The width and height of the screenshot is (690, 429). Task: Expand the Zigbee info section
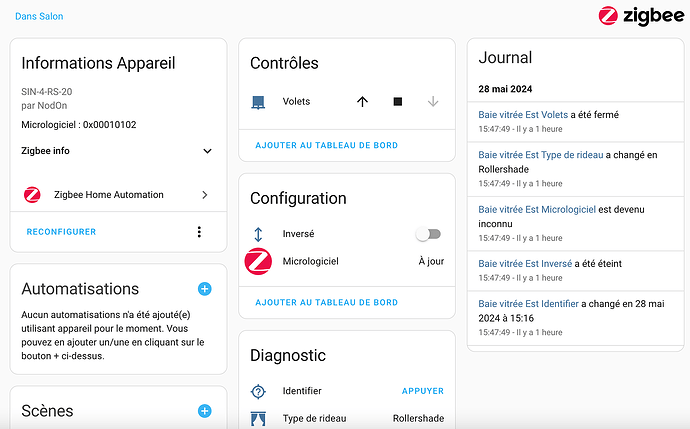[118, 151]
